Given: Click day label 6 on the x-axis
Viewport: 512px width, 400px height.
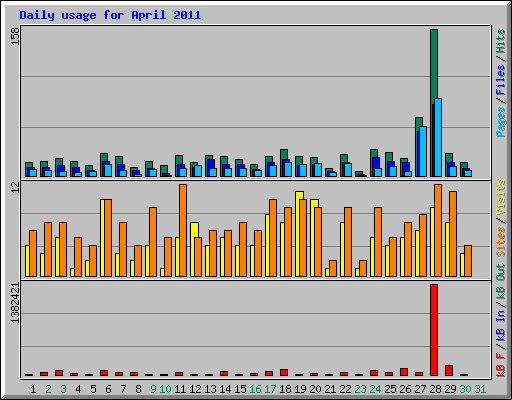Looking at the screenshot, I should coord(108,389).
